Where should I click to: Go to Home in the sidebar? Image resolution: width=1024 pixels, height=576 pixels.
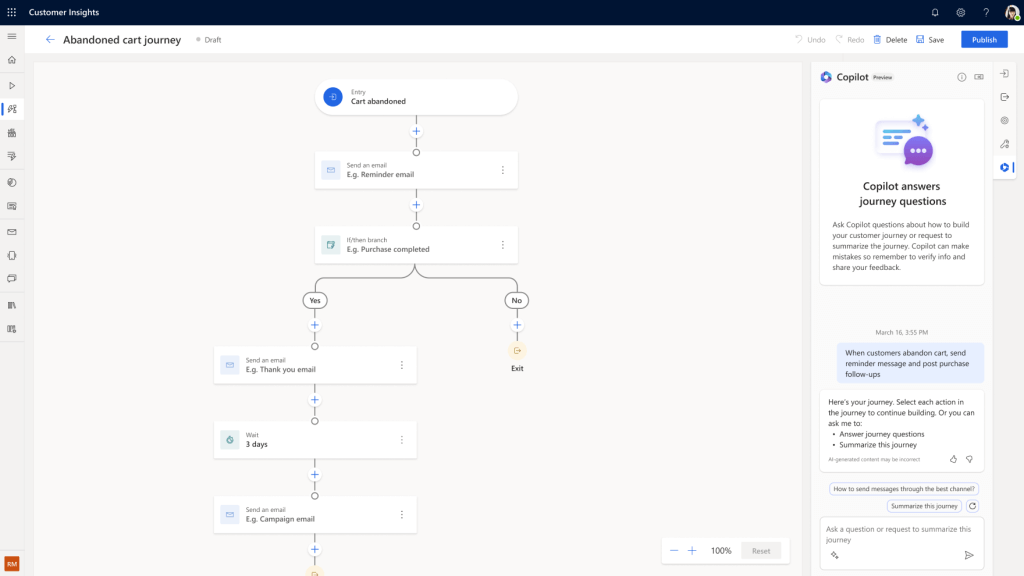[x=12, y=60]
